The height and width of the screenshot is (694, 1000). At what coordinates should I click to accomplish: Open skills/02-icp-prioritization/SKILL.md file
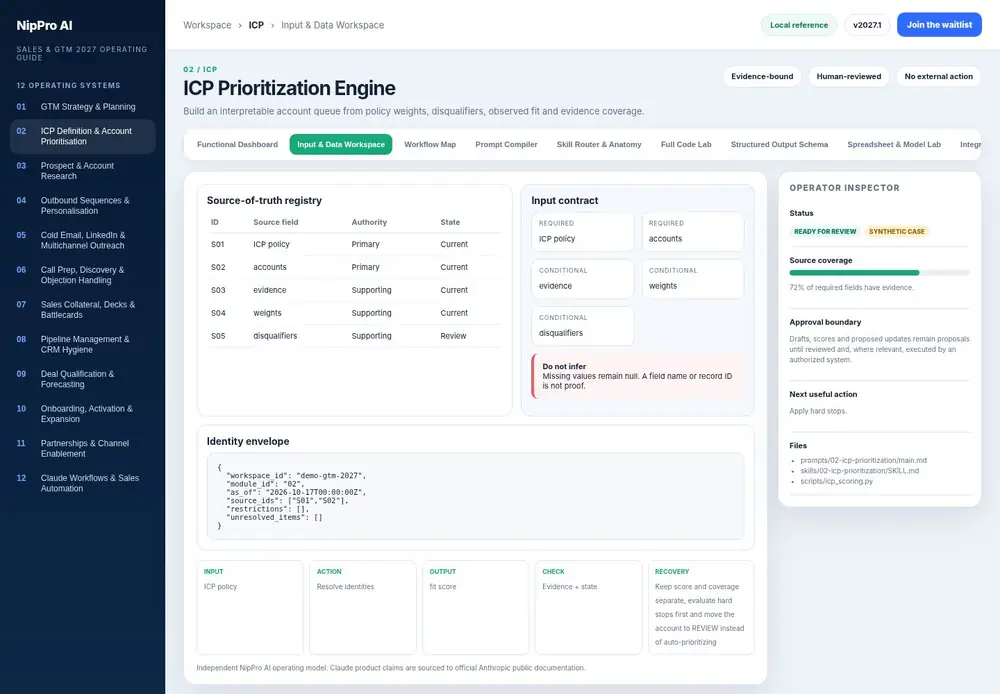tap(860, 471)
